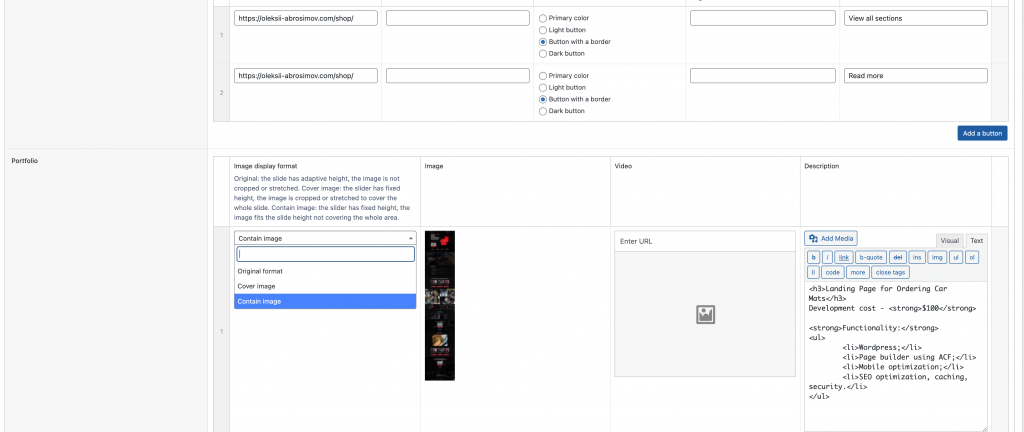Click into the description HTML text area
The width and height of the screenshot is (1024, 432).
(895, 356)
